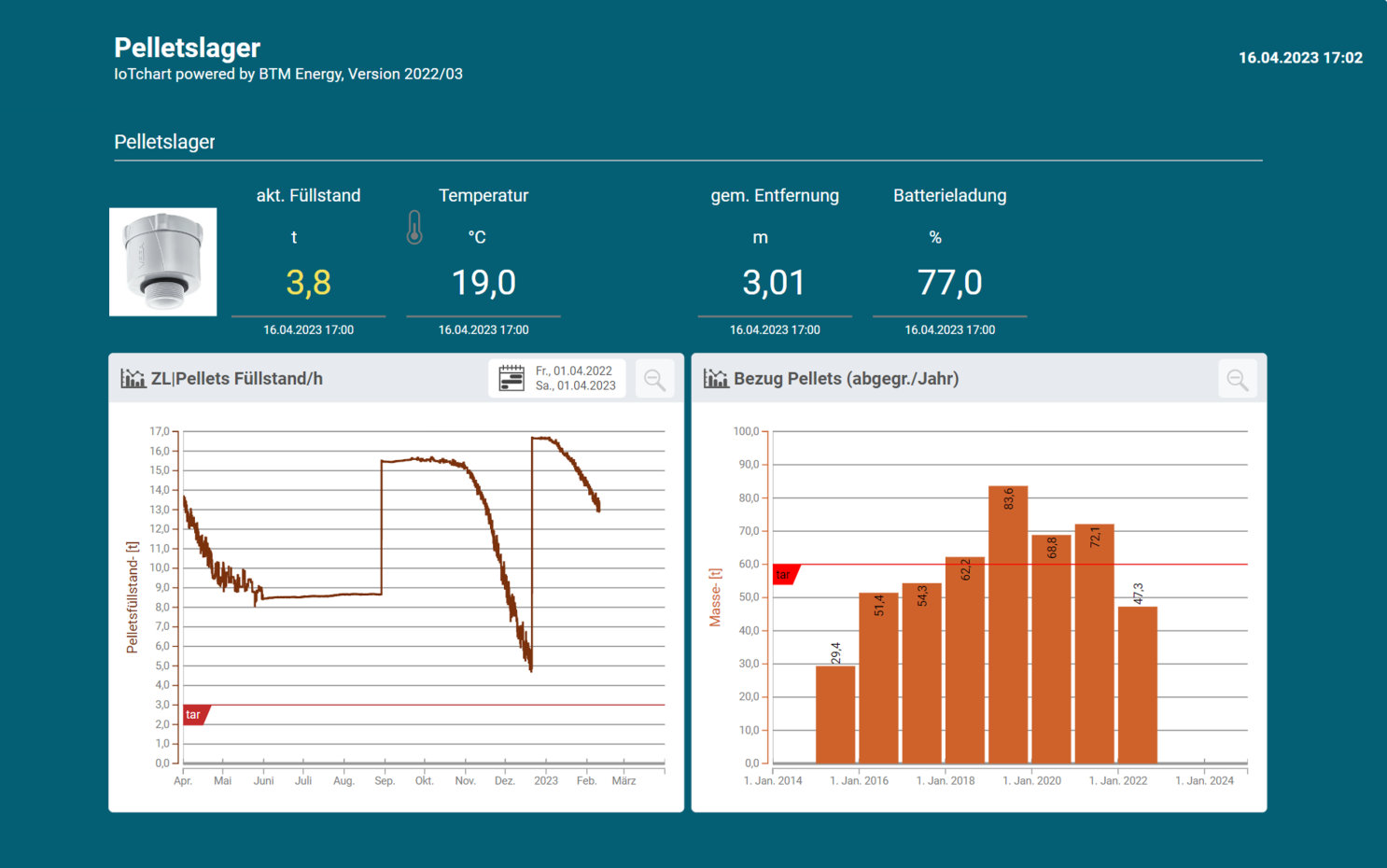Click the chart icon next to Bezug Pellets
The image size is (1387, 868).
point(716,378)
